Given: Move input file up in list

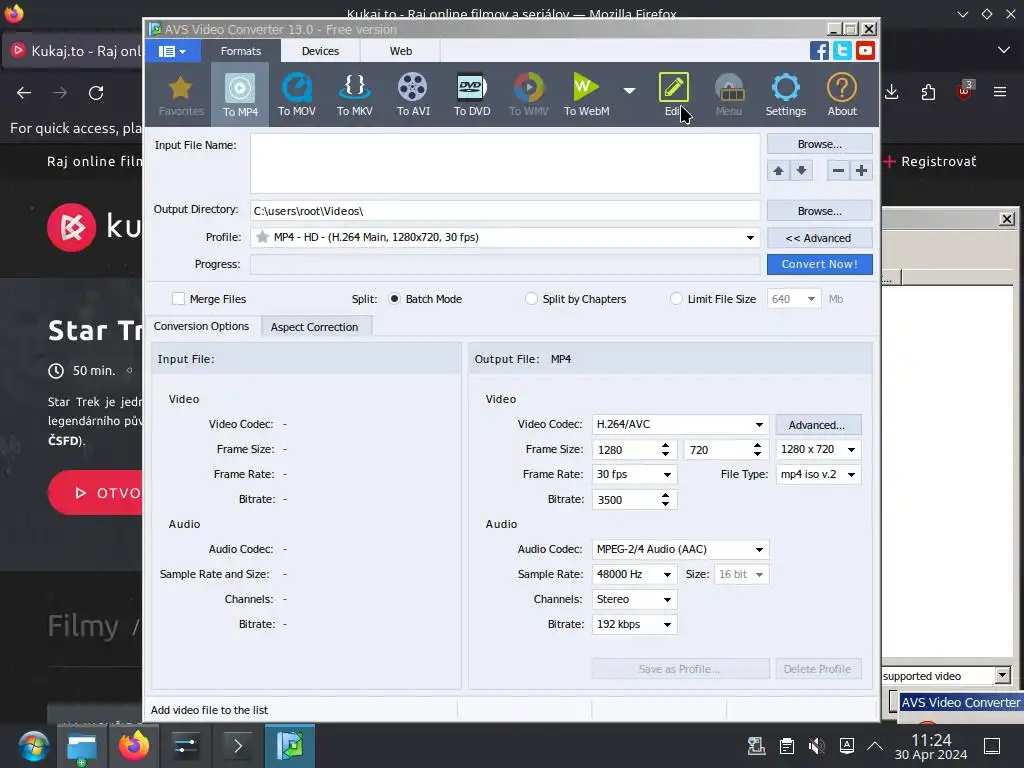Looking at the screenshot, I should (778, 171).
